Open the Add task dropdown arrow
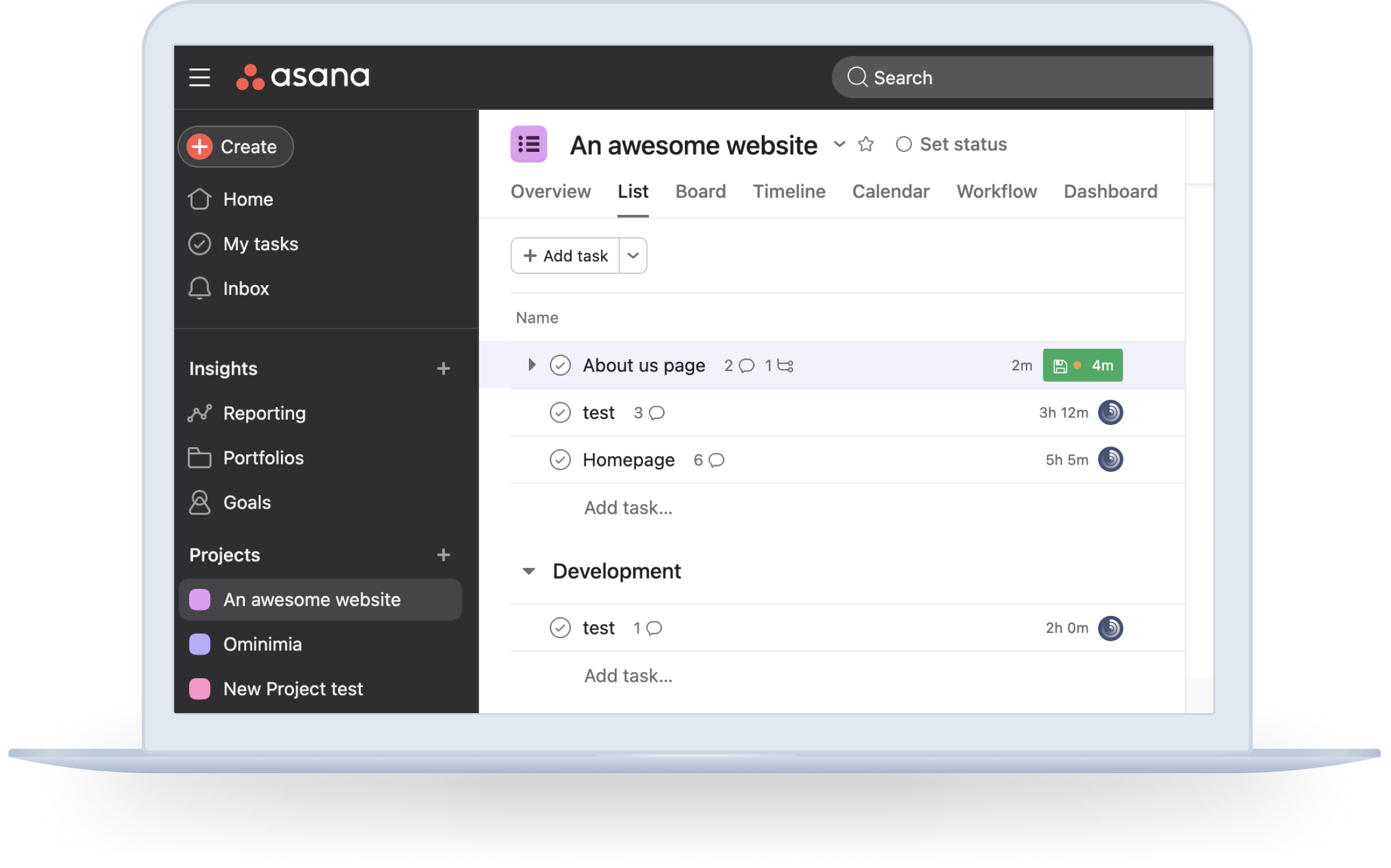Image resolution: width=1391 pixels, height=868 pixels. (x=633, y=256)
